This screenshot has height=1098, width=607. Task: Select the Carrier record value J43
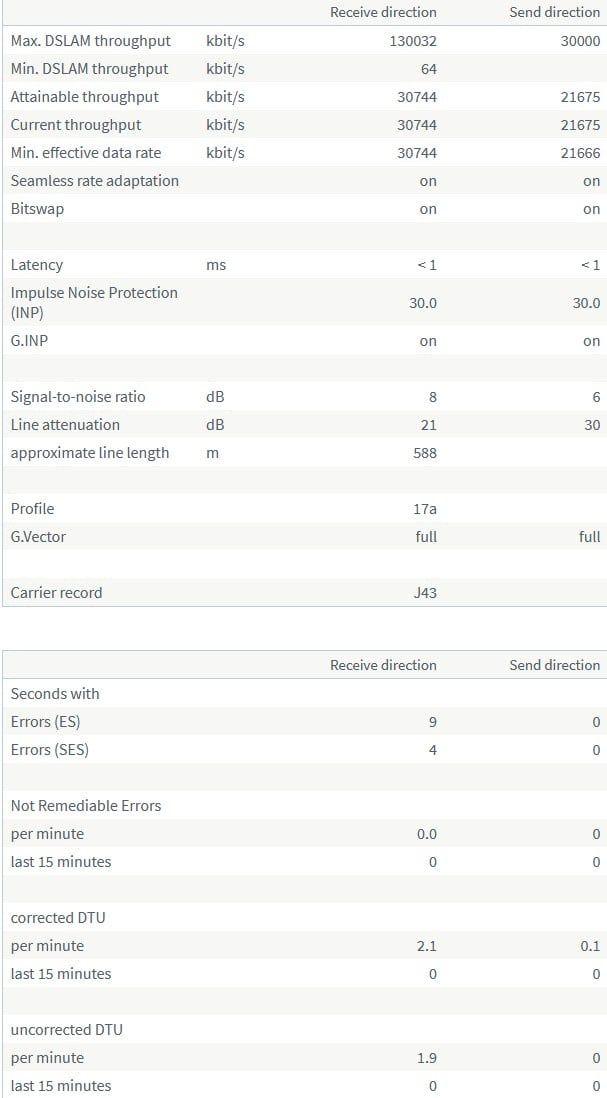pos(425,594)
